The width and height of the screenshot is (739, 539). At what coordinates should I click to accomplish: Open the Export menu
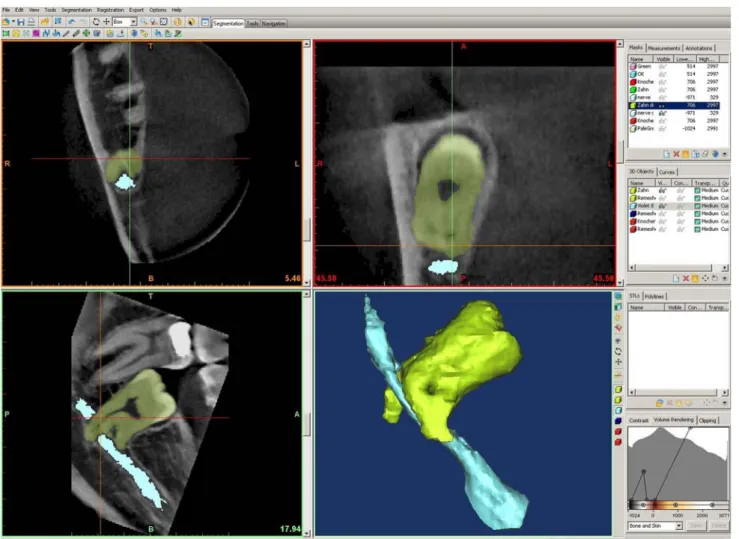[x=136, y=10]
